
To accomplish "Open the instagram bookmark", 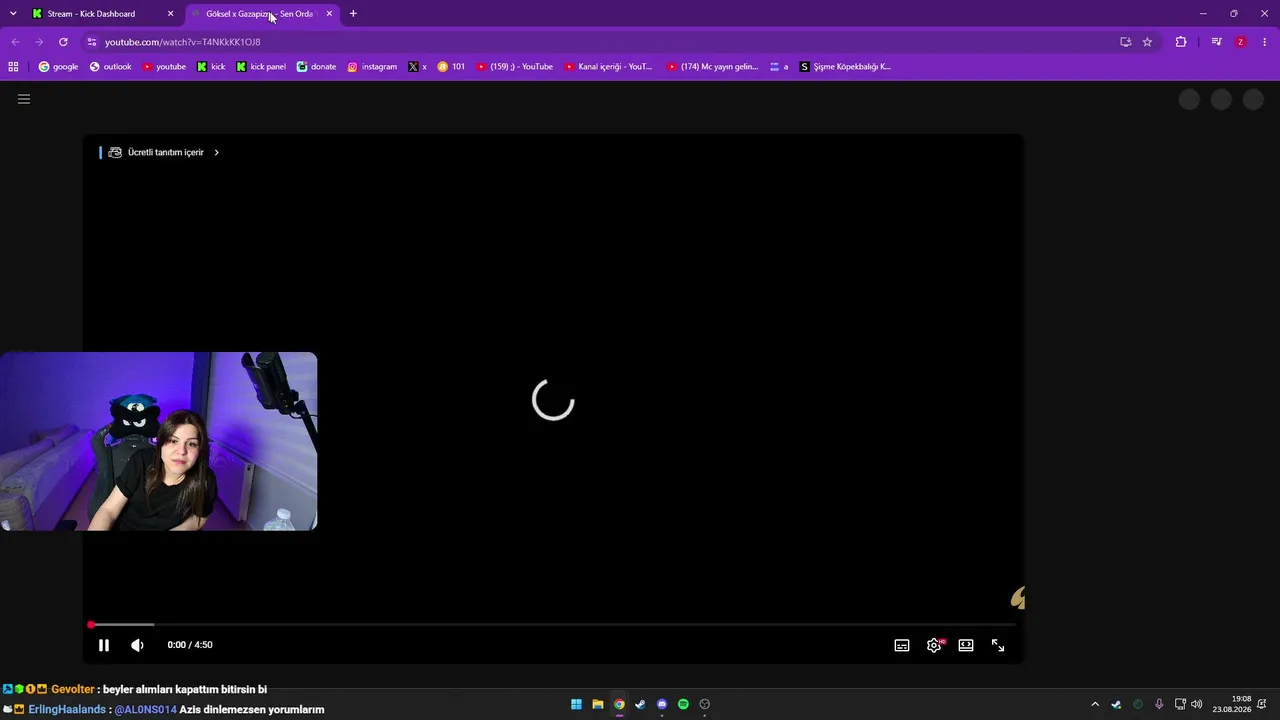I will [372, 67].
